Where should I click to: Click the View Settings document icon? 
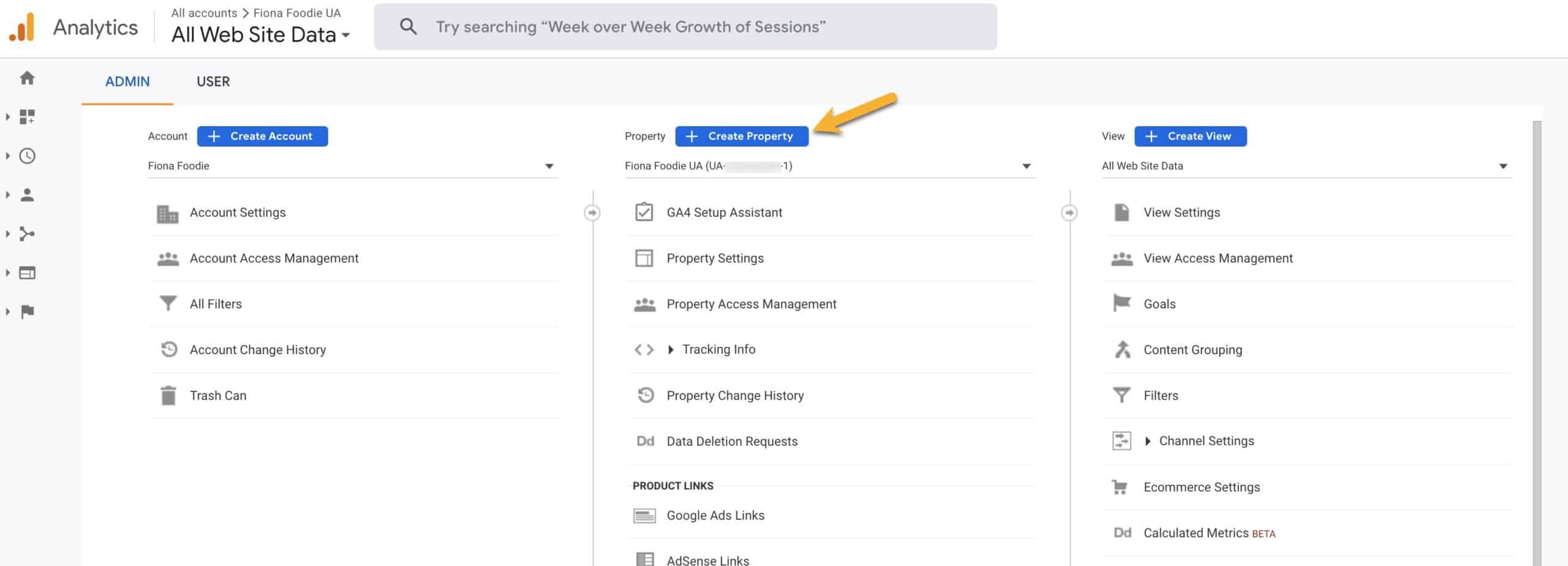click(x=1121, y=212)
